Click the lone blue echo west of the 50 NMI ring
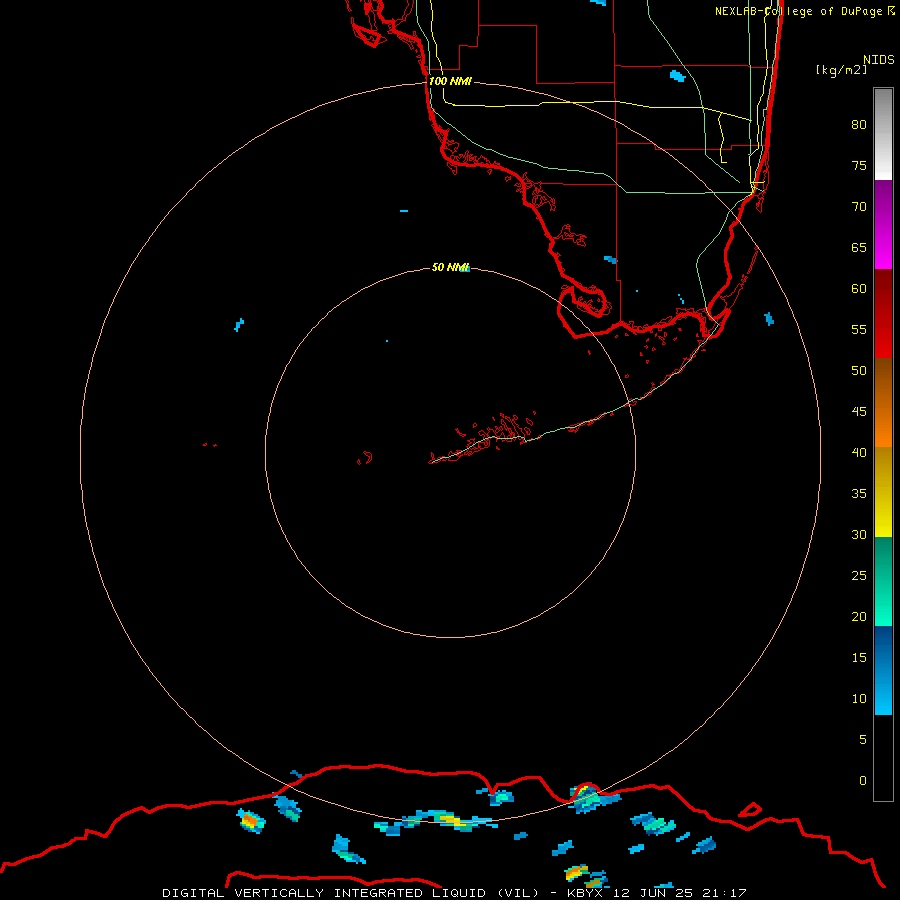The width and height of the screenshot is (900, 900). [x=239, y=325]
